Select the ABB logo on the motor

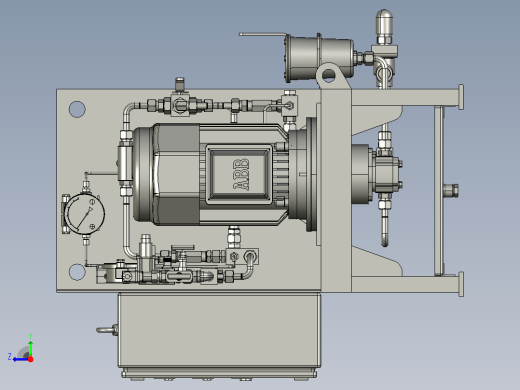tap(241, 174)
